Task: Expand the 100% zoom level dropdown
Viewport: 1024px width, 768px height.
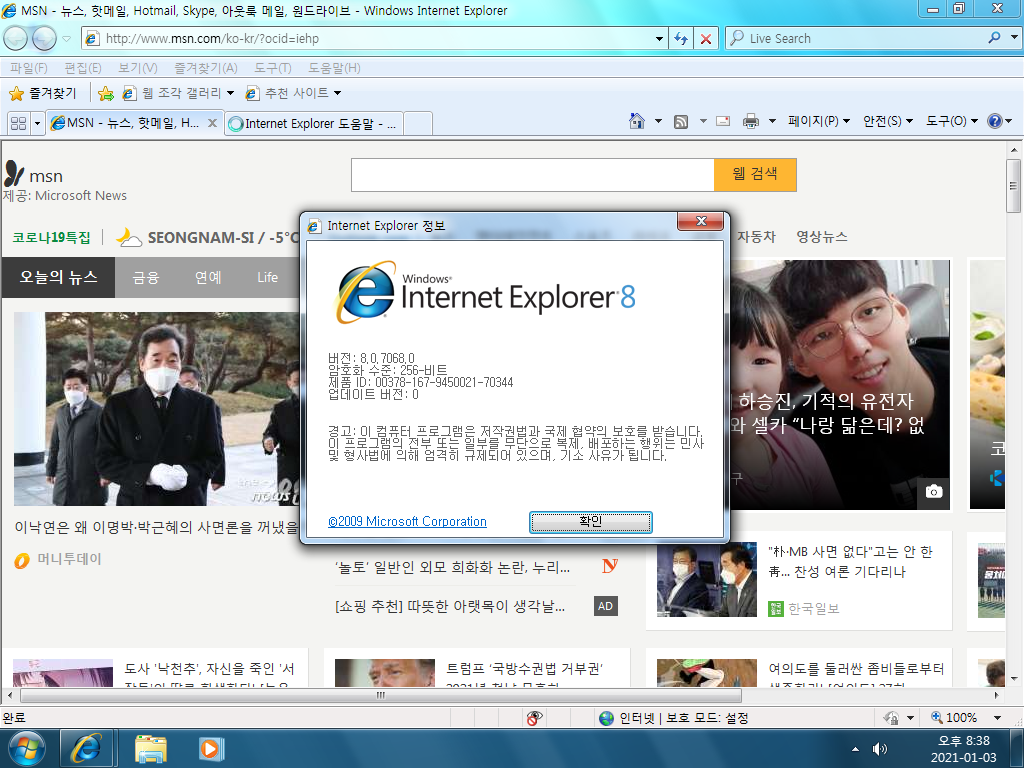Action: (997, 718)
